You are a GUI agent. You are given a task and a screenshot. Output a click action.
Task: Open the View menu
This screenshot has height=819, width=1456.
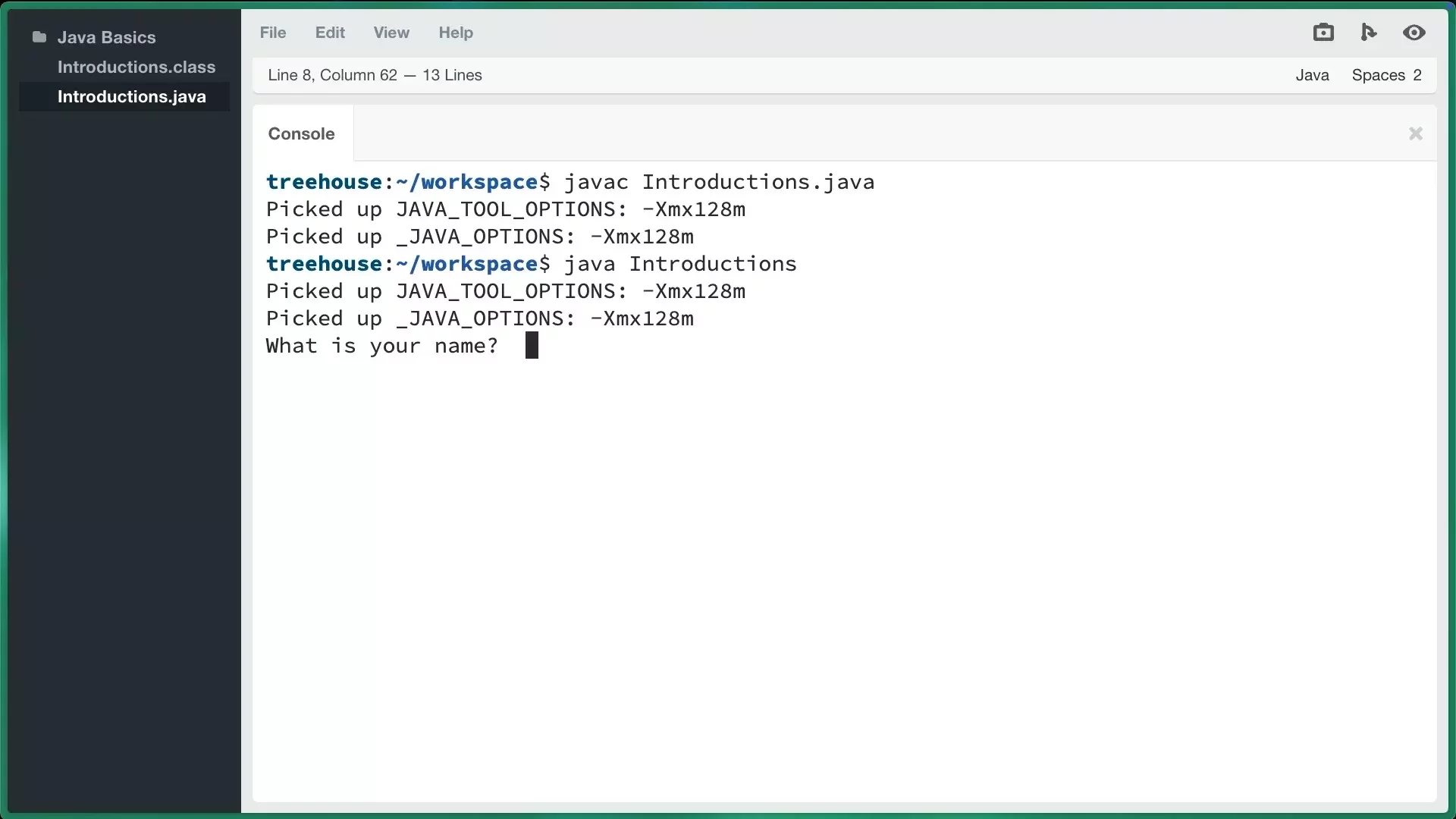click(x=391, y=32)
